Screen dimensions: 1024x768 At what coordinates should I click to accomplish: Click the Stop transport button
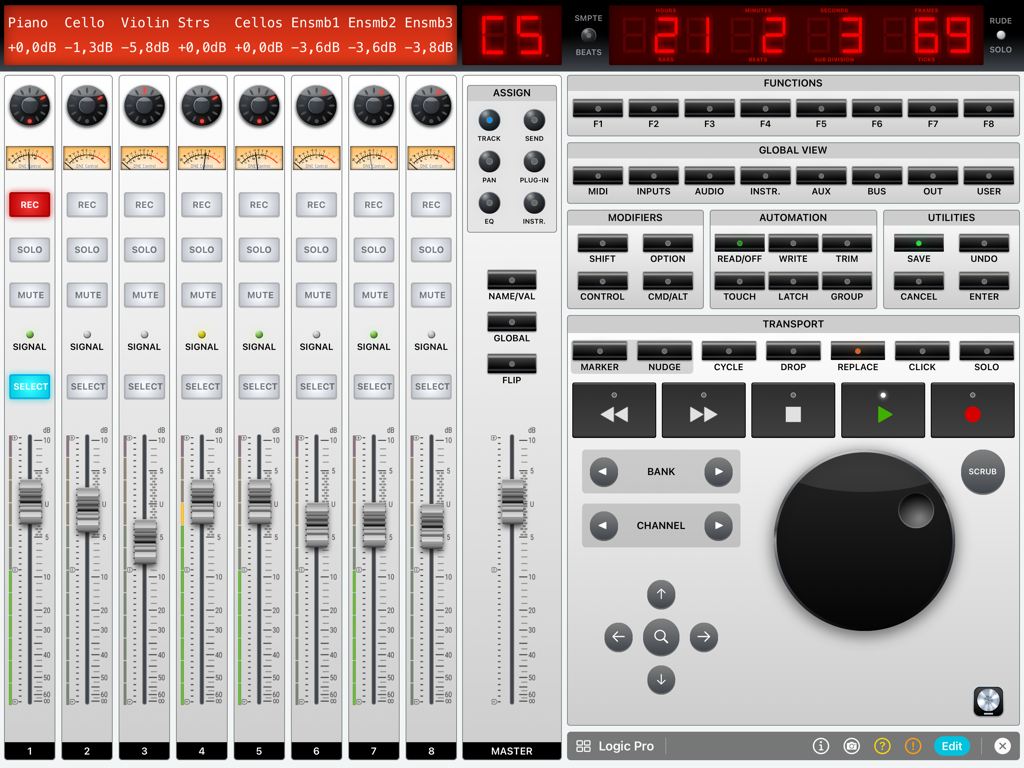click(x=792, y=410)
